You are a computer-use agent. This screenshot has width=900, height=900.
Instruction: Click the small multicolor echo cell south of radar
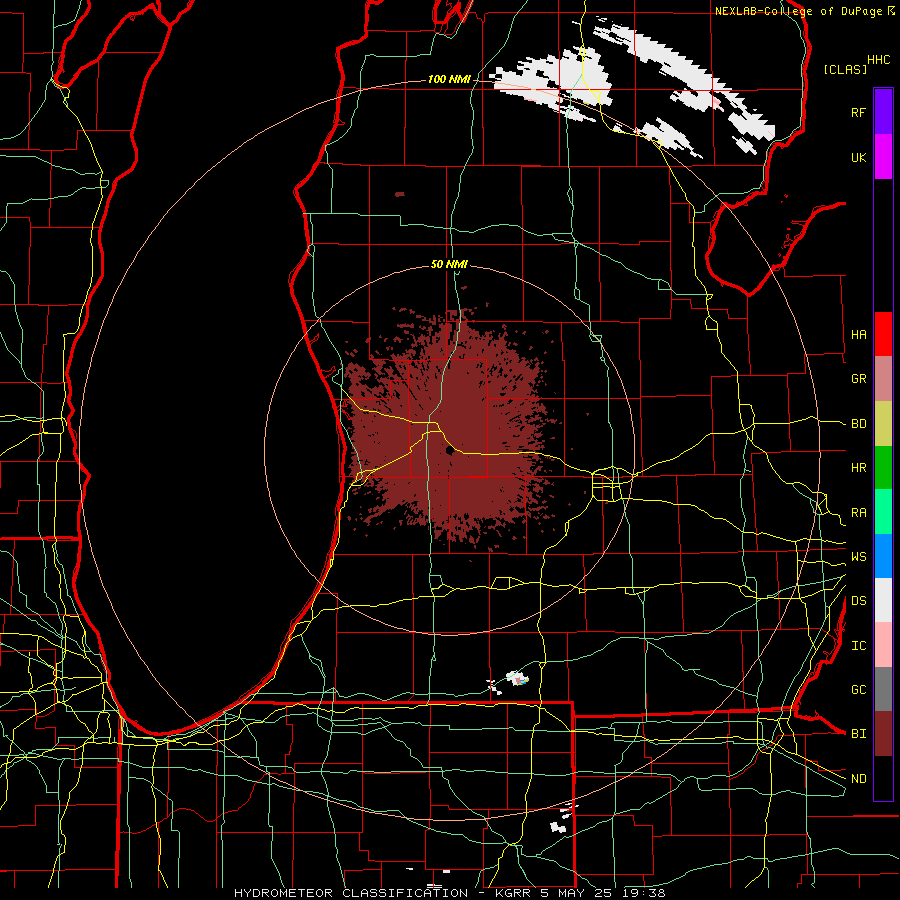point(518,678)
